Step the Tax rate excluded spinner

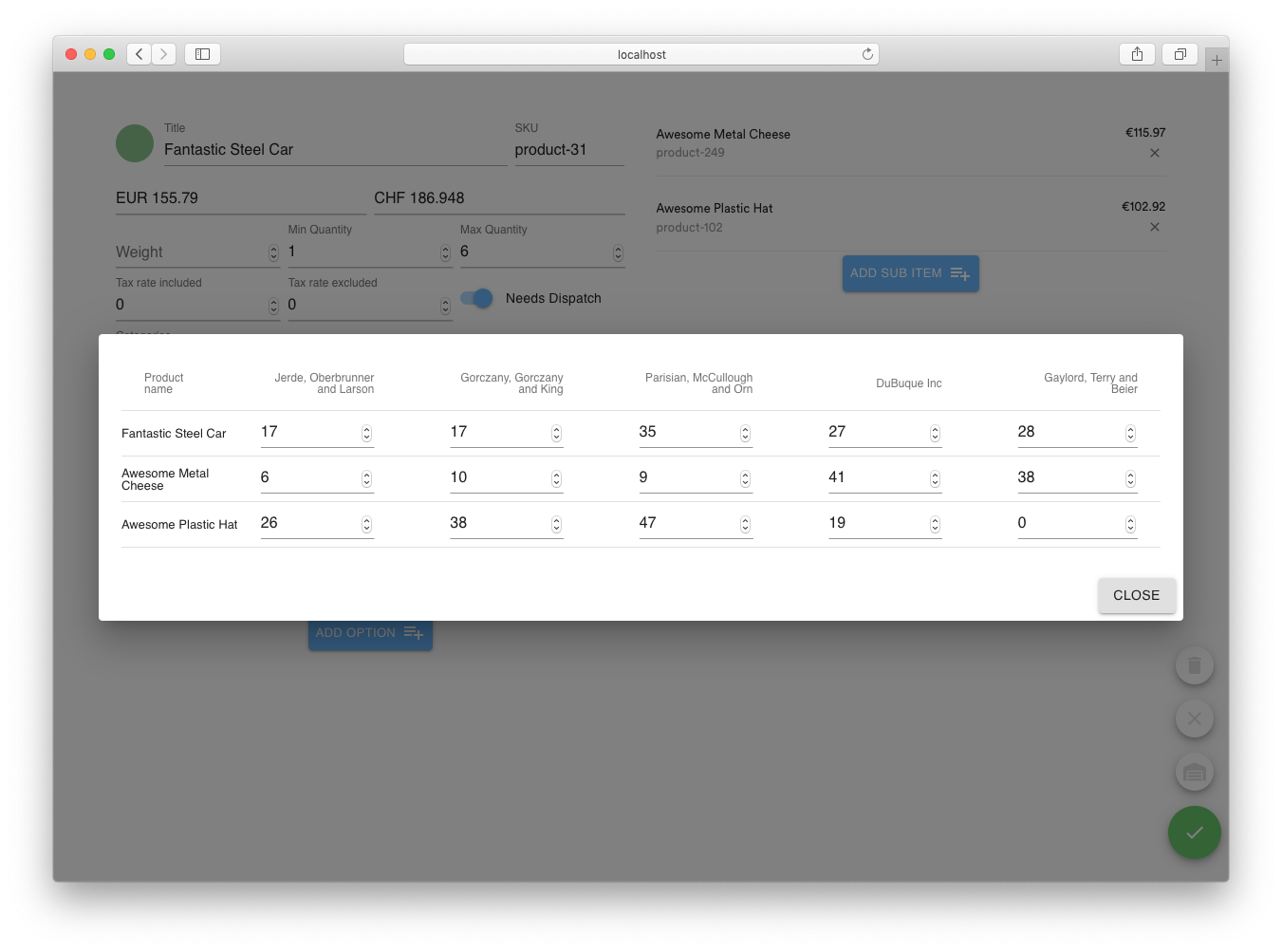coord(445,306)
